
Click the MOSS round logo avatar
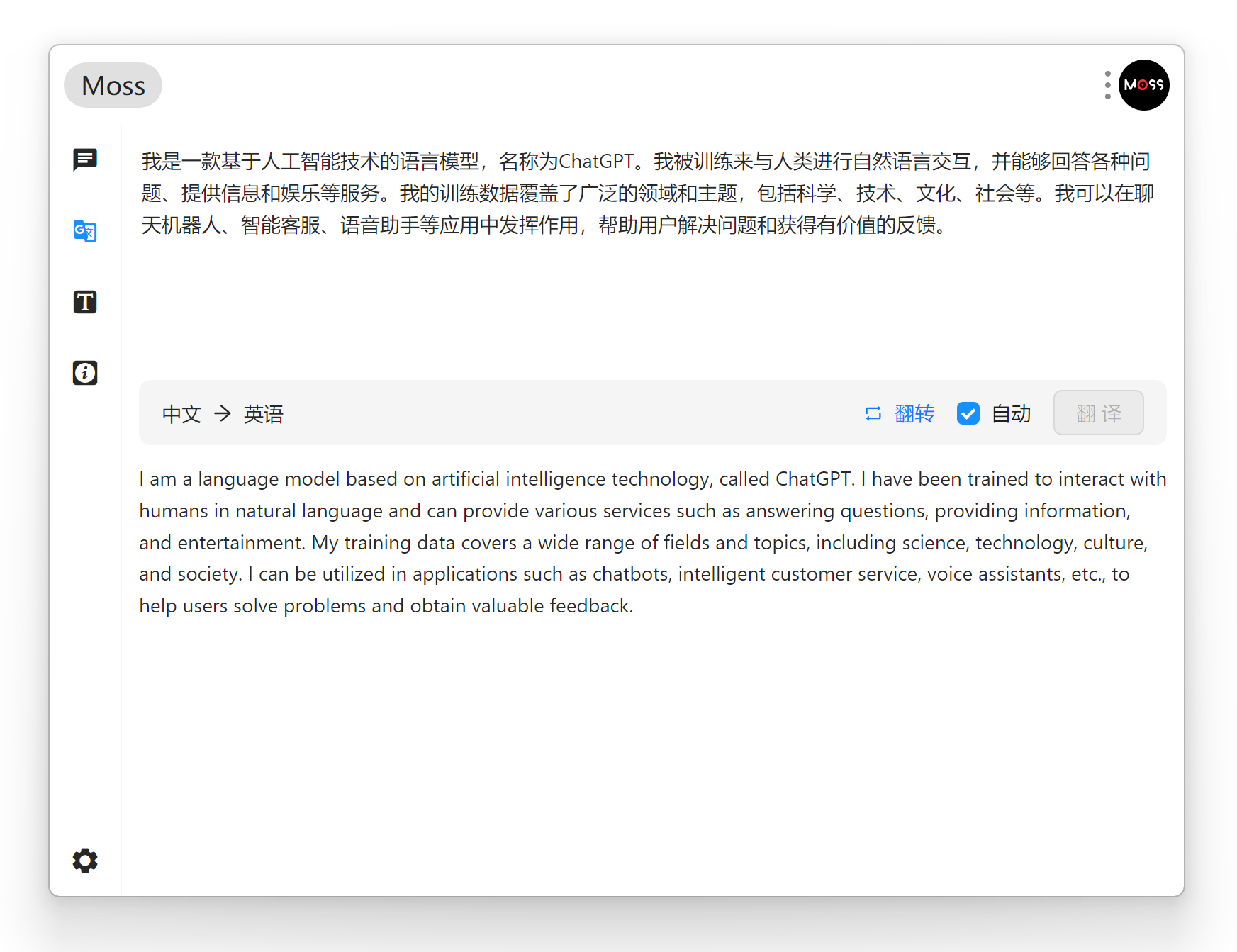click(x=1144, y=85)
